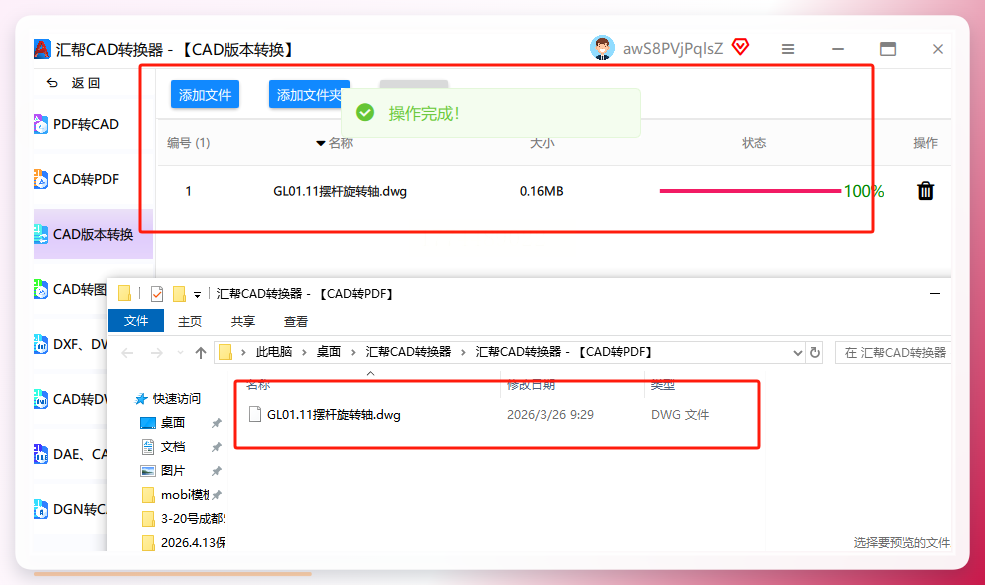Click the pink conversion progress bar

click(x=750, y=191)
